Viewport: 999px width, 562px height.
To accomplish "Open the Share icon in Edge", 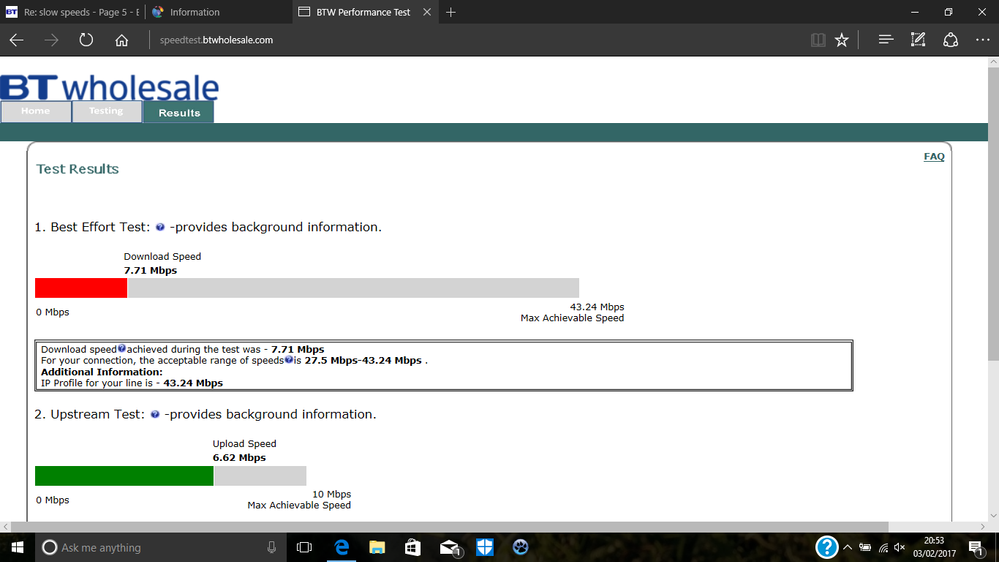I will (x=951, y=40).
